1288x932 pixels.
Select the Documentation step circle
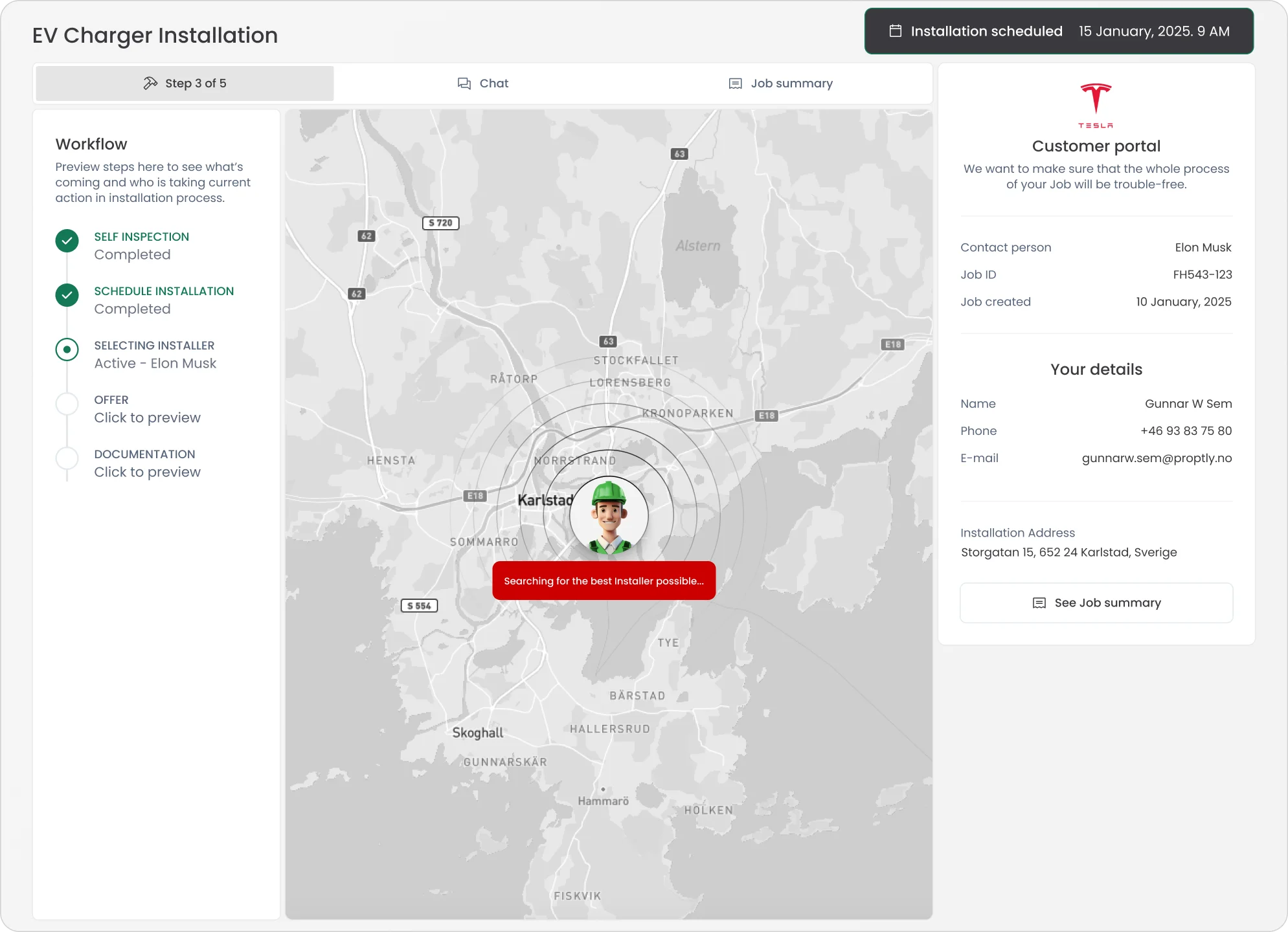(67, 458)
